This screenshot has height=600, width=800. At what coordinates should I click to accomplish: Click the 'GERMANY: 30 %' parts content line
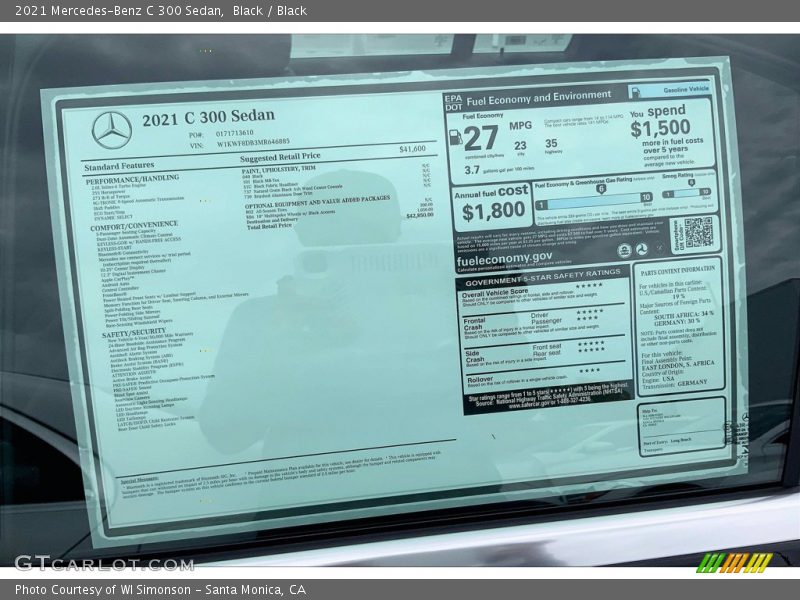coord(677,322)
